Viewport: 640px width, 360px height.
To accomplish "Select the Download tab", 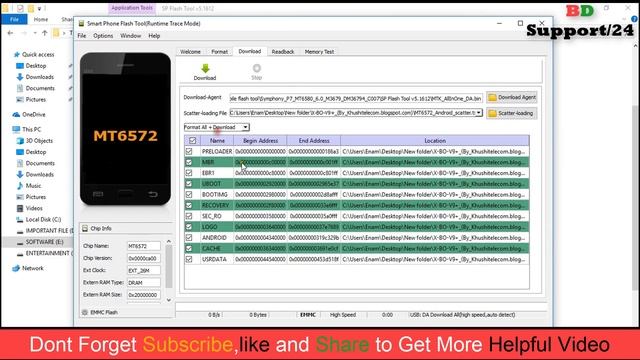I will tap(250, 51).
